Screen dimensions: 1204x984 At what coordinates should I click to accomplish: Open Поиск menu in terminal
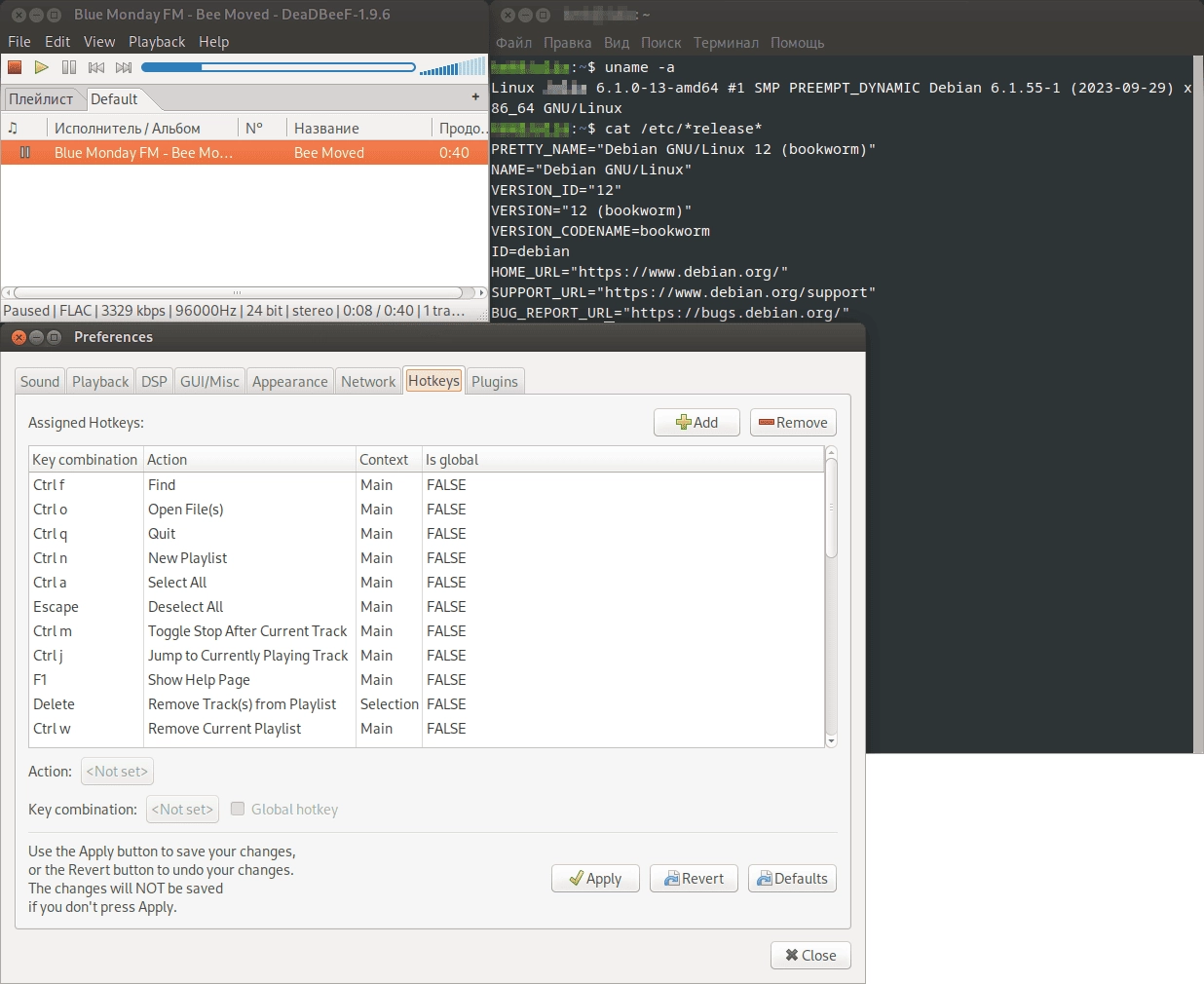point(661,43)
